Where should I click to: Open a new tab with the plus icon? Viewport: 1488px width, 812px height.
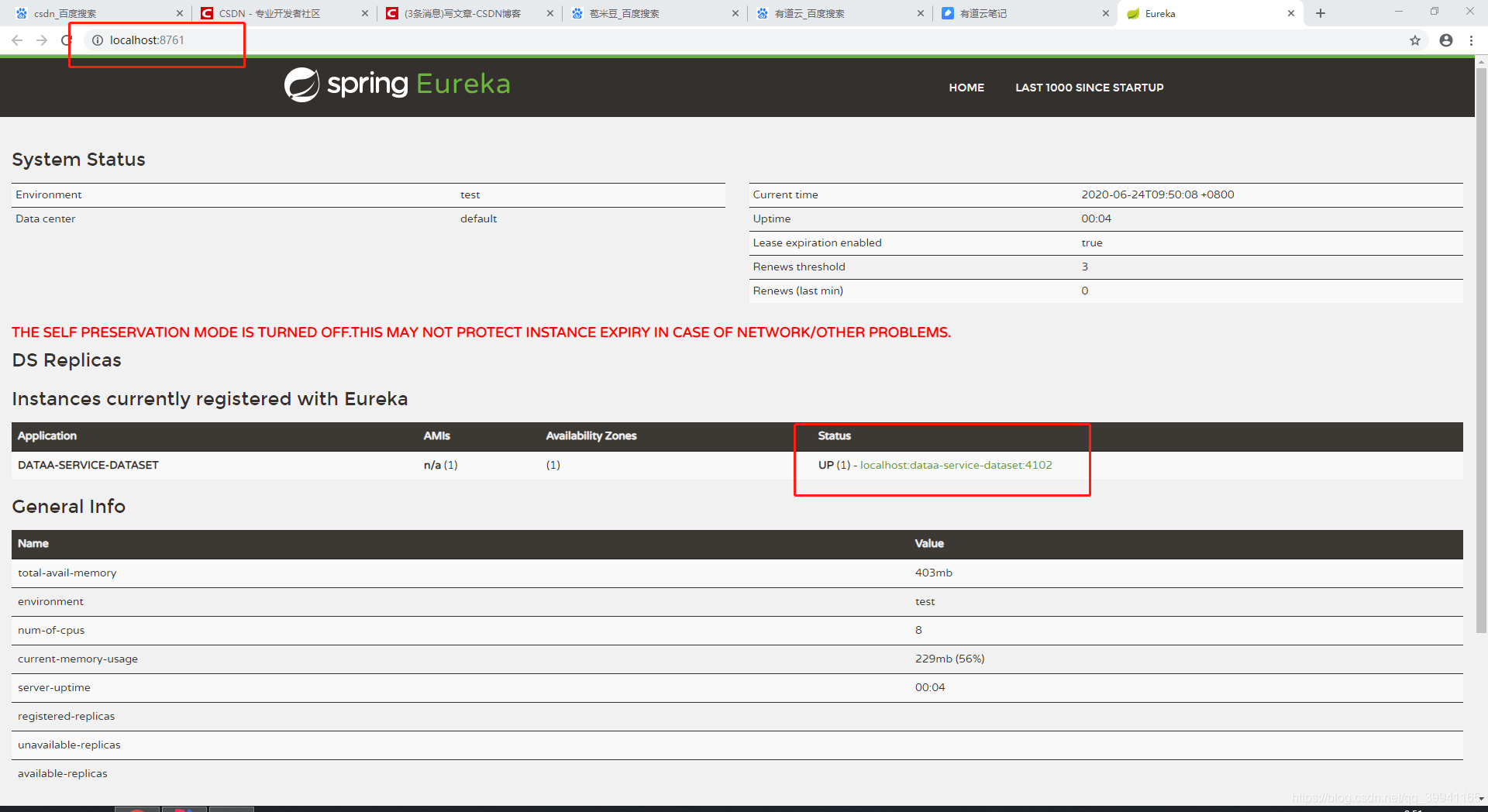(x=1321, y=13)
